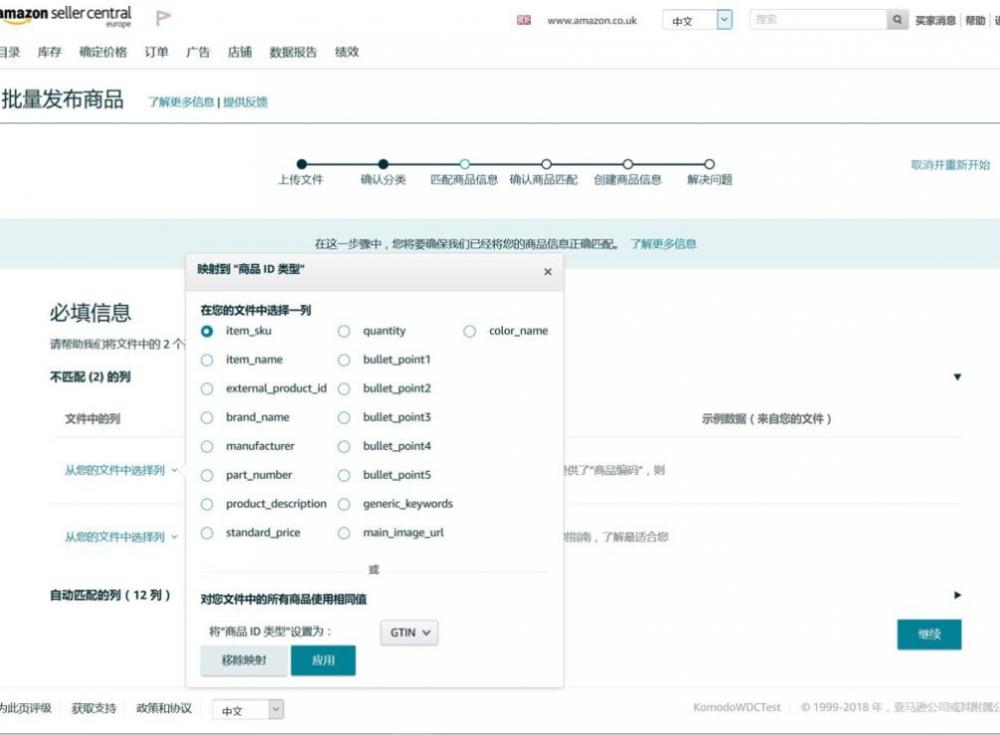Open second 从您的文件中选择列 dropdown

(x=121, y=537)
